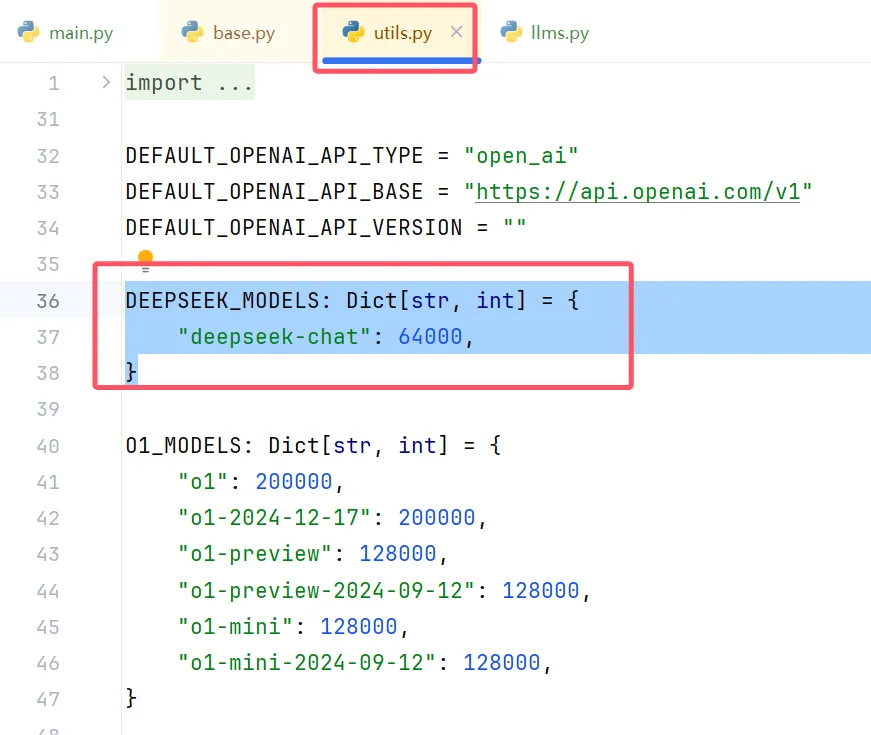Click line number 32 in gutter

point(48,156)
